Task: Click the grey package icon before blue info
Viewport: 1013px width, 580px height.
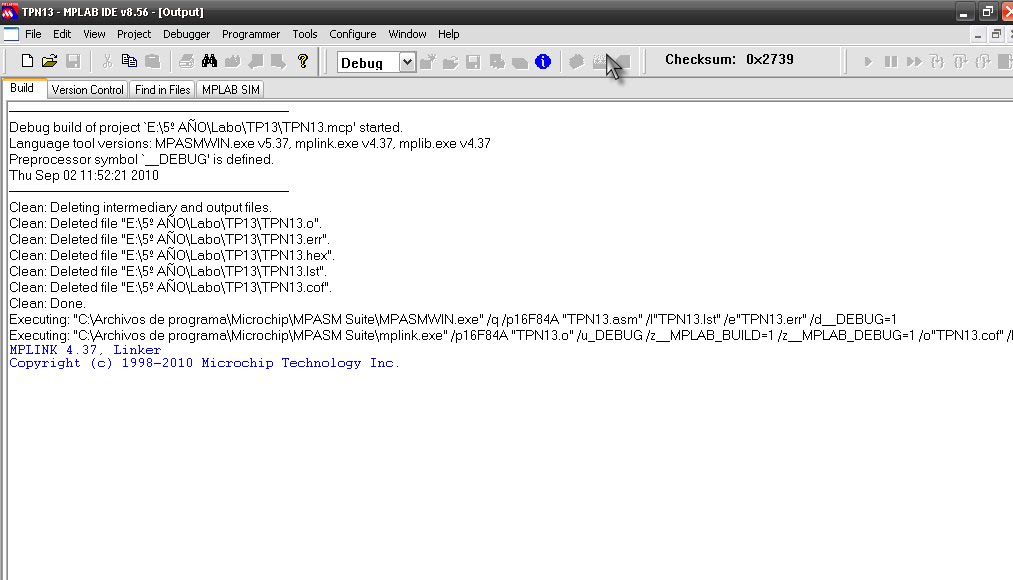Action: click(520, 62)
